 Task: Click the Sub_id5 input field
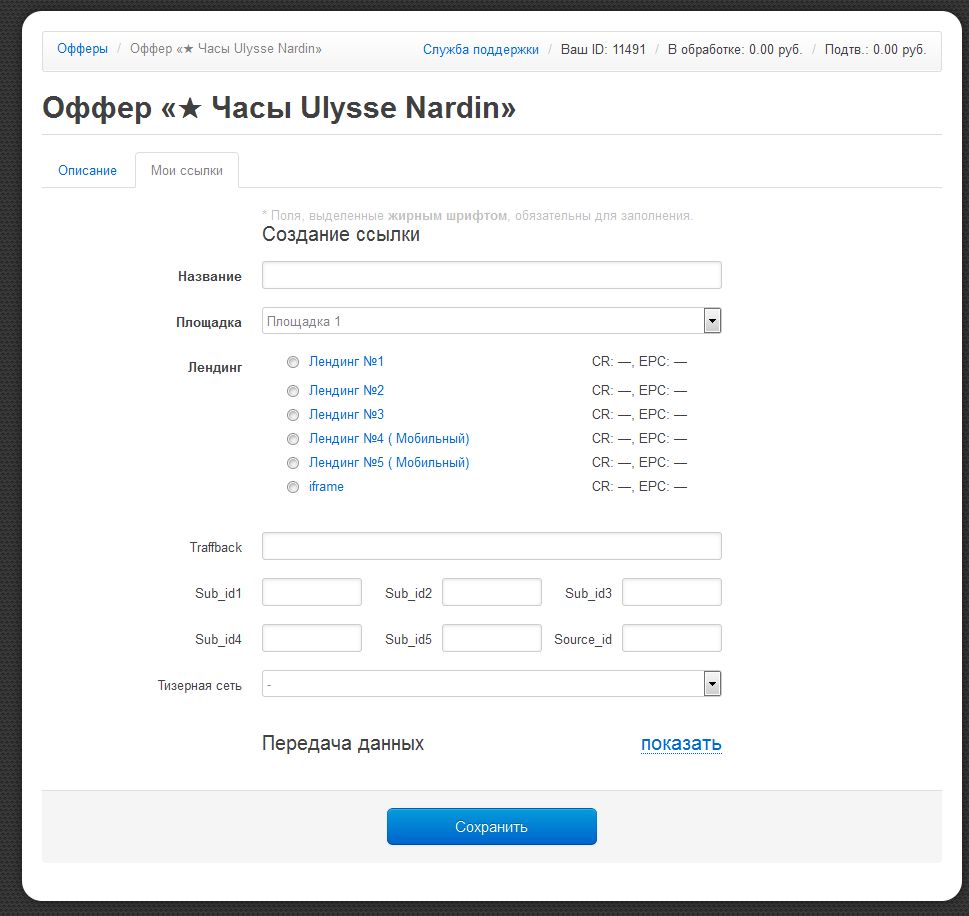point(492,638)
